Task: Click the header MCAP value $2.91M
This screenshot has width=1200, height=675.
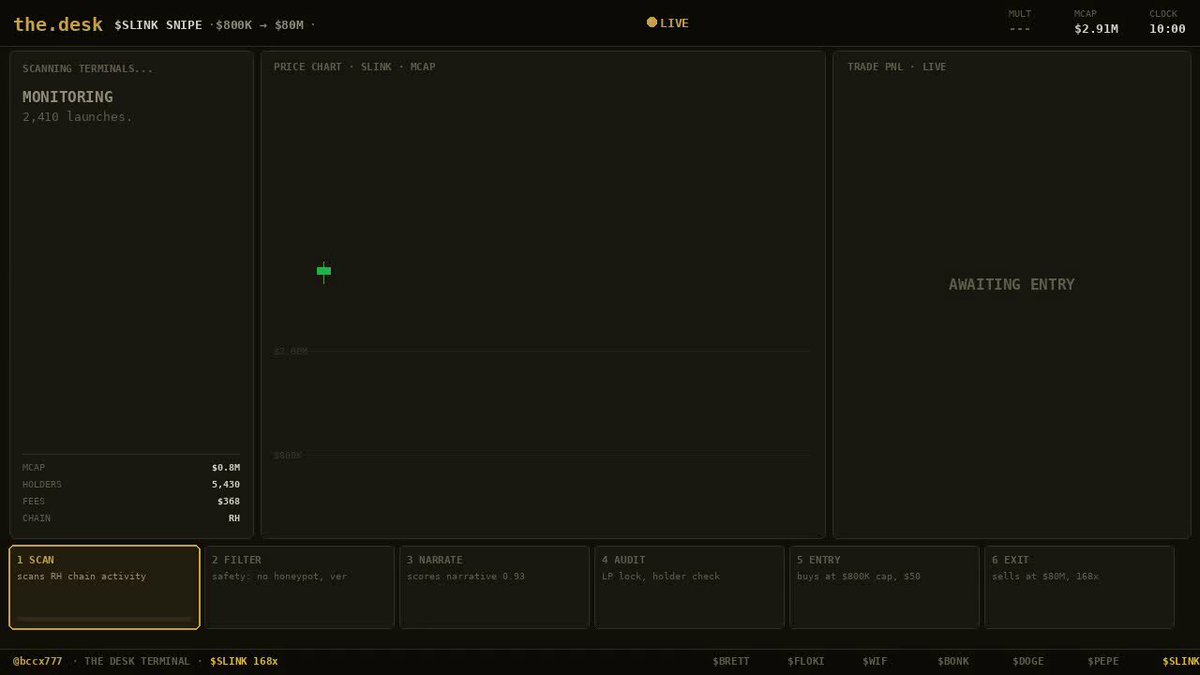Action: 1096,29
